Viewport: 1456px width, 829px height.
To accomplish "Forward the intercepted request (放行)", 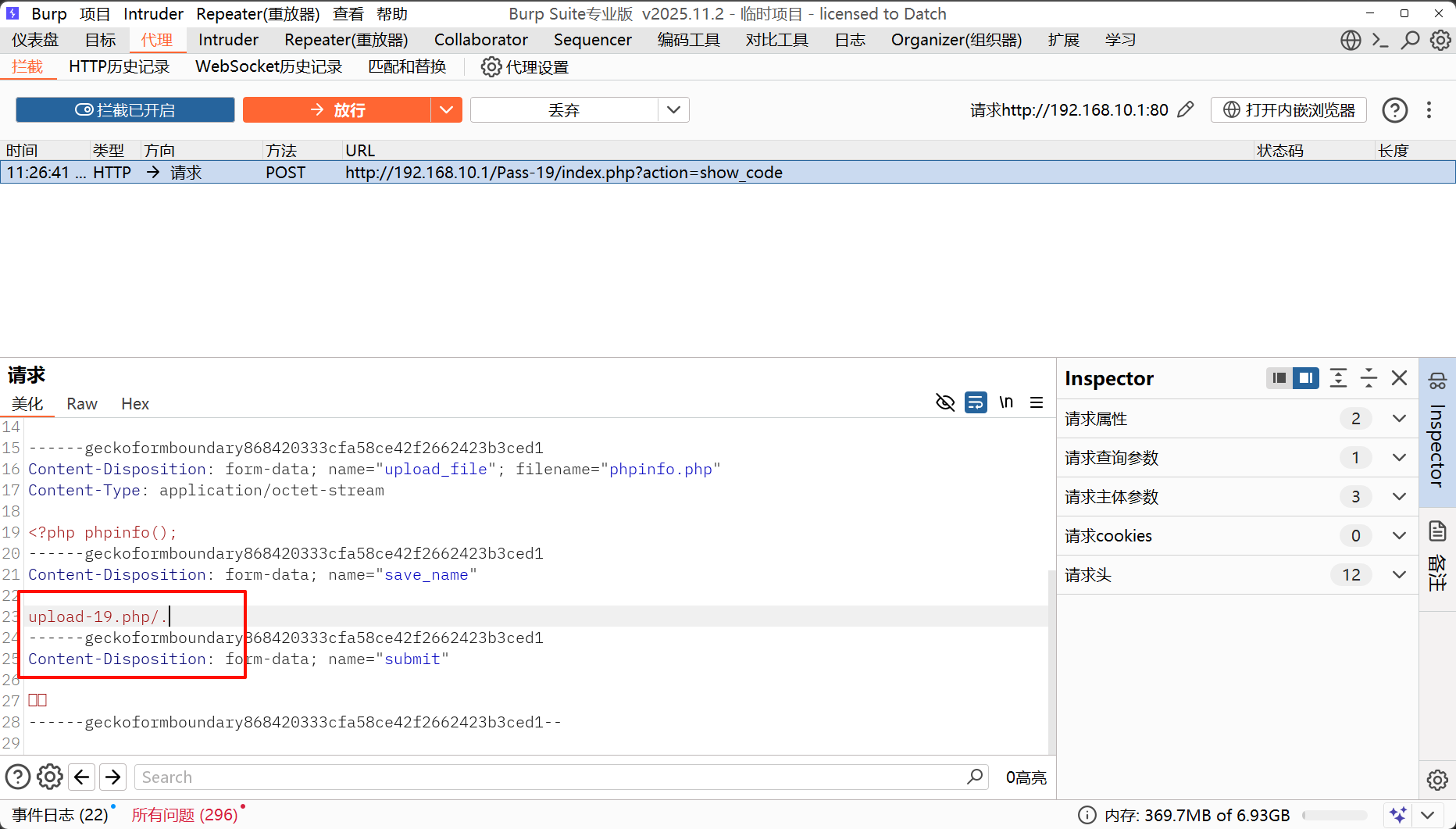I will 337,110.
